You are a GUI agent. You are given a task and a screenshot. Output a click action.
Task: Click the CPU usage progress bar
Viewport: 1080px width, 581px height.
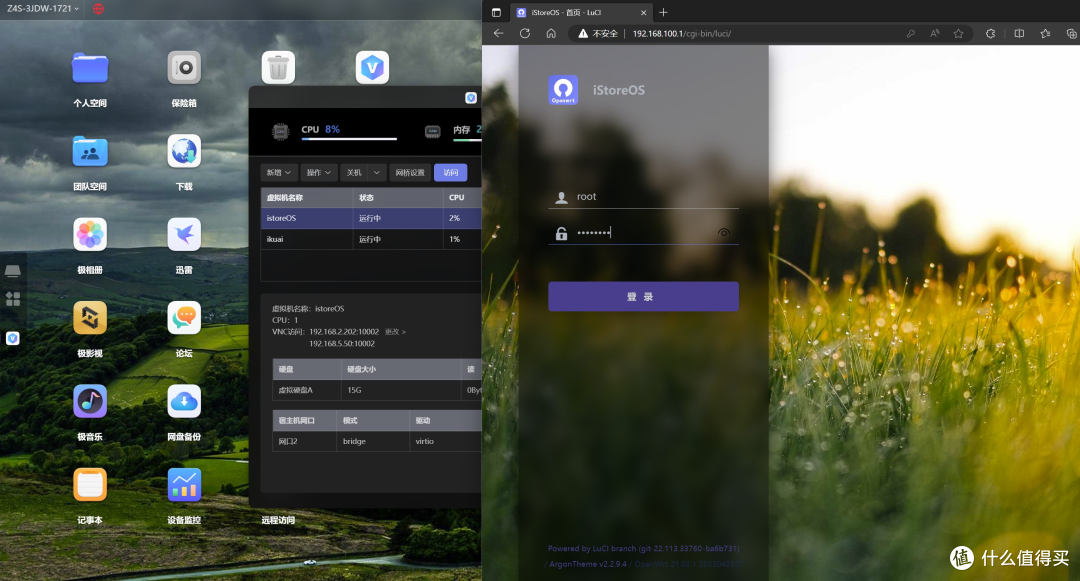coord(349,138)
